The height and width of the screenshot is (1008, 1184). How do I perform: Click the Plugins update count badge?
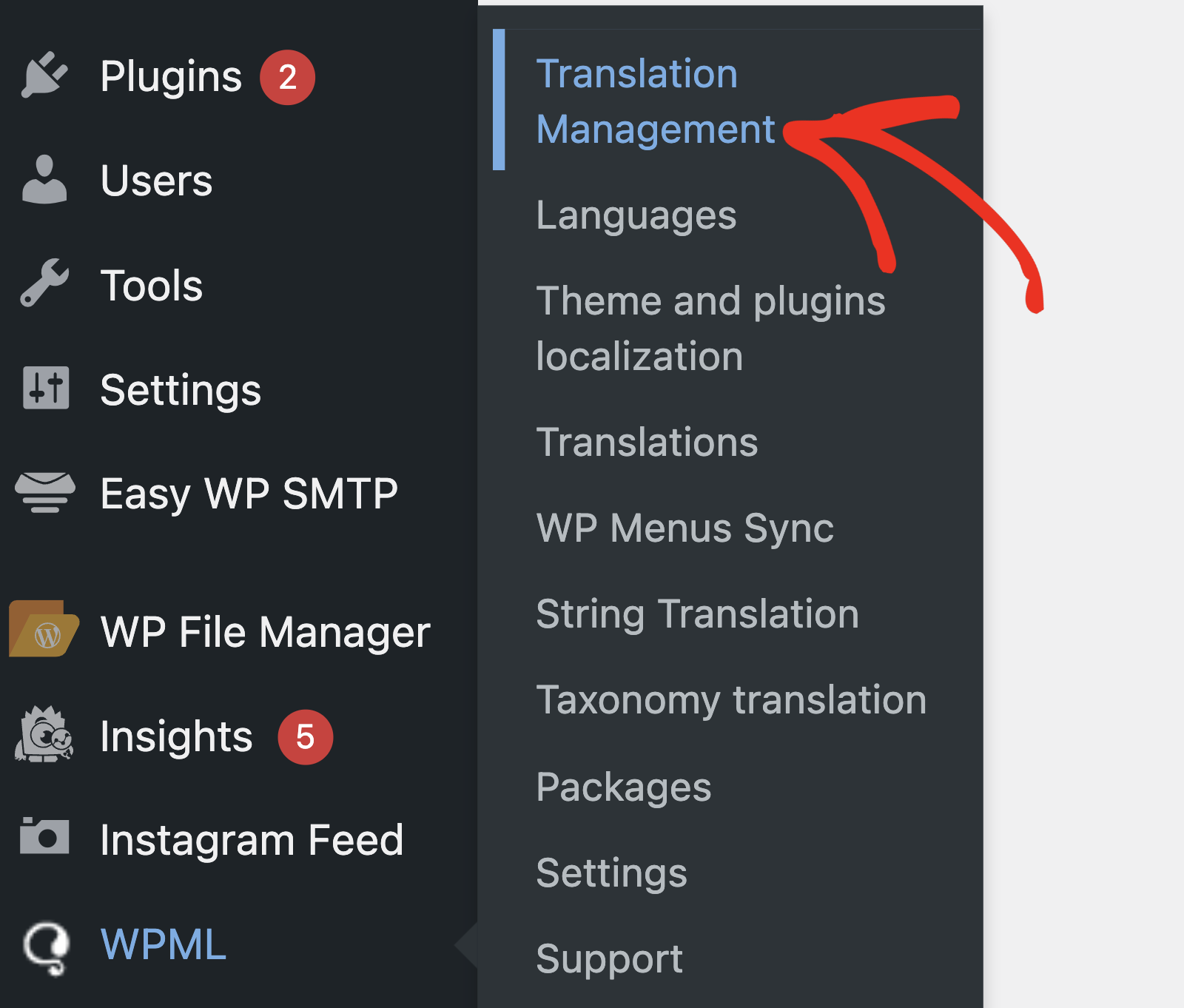(x=289, y=76)
